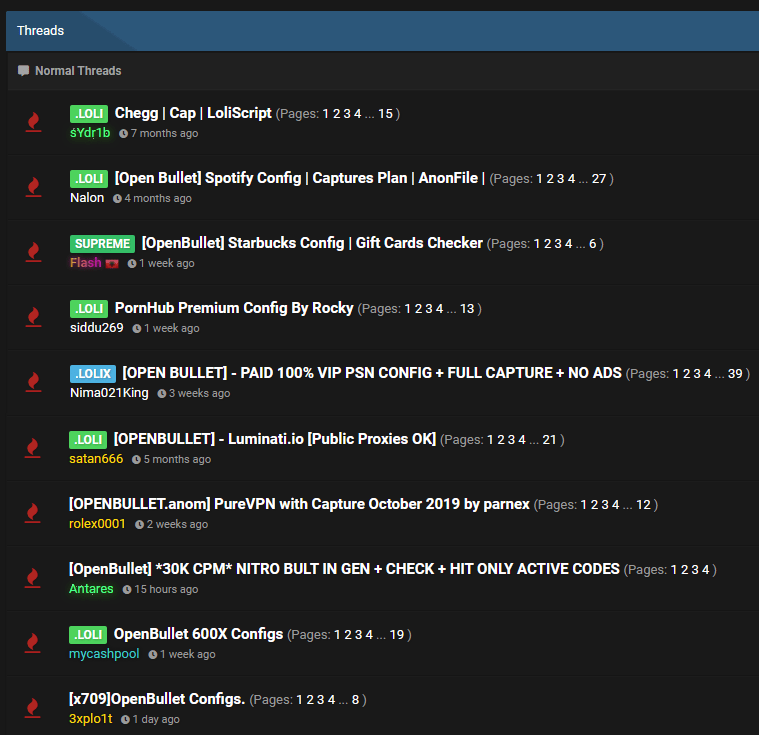View profile of user Antares
Screen dimensions: 759x735
pos(91,589)
